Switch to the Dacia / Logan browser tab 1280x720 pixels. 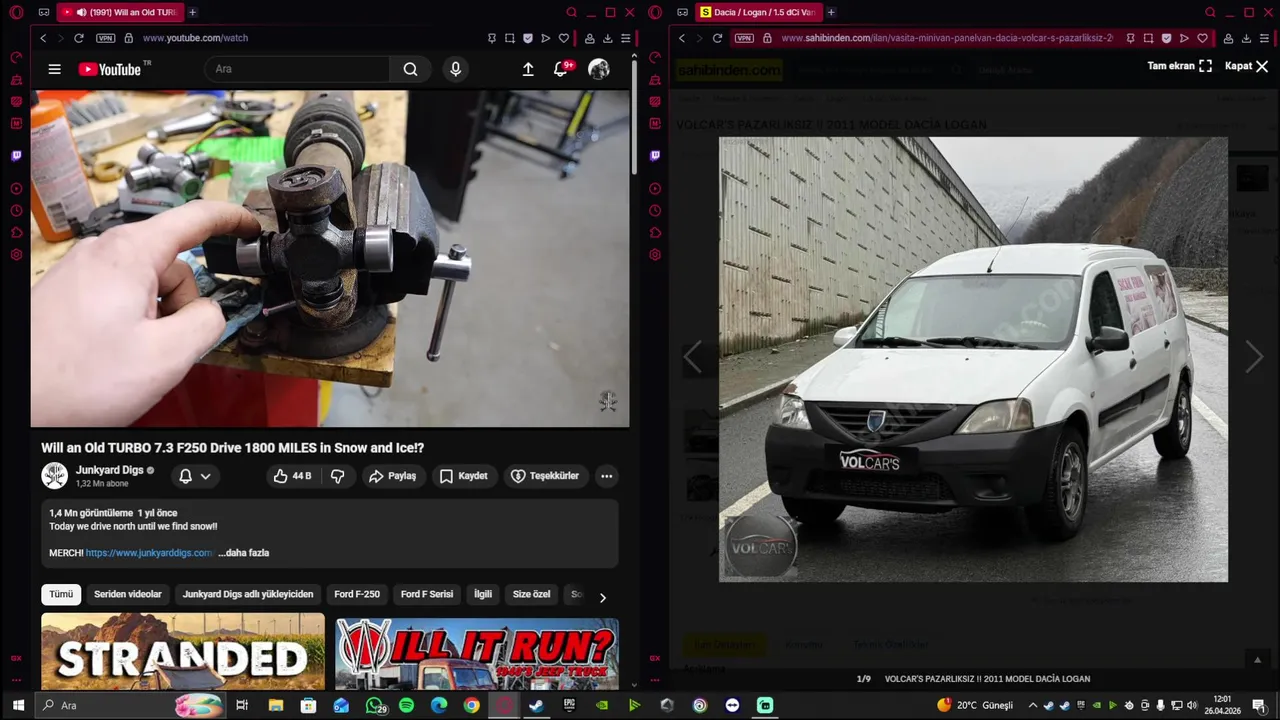tap(757, 12)
